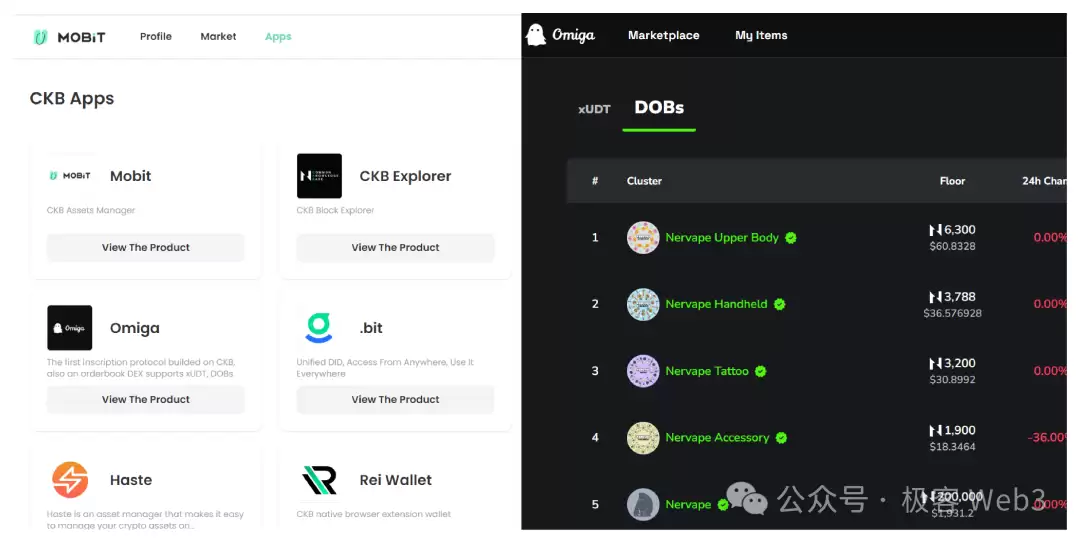The width and height of the screenshot is (1080, 543).
Task: Select the Rei Wallet icon
Action: point(320,480)
